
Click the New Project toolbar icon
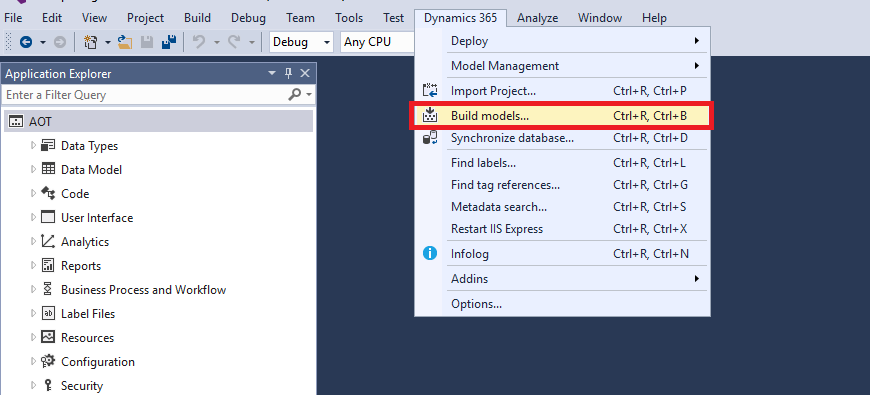[90, 42]
